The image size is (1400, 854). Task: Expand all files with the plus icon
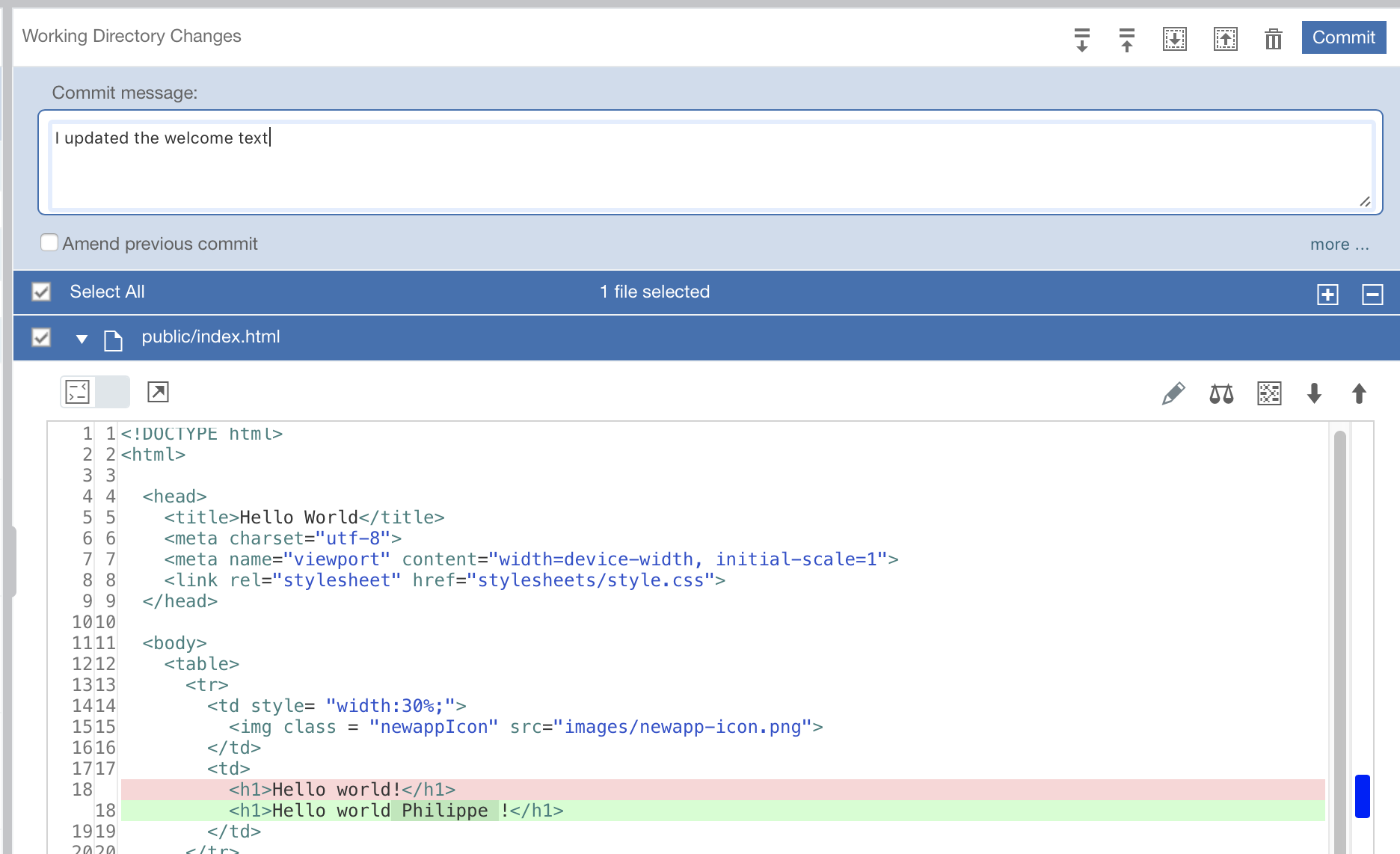[x=1328, y=295]
